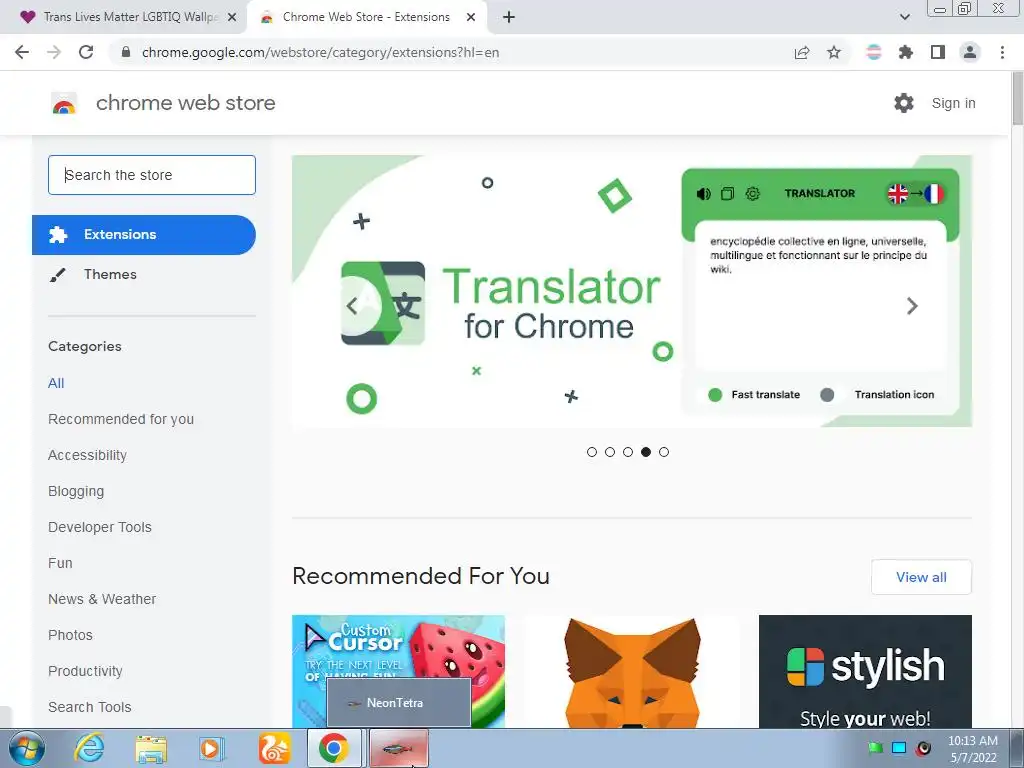This screenshot has width=1024, height=768.
Task: Select the Chrome Web Store - Extensions tab
Action: click(x=366, y=17)
